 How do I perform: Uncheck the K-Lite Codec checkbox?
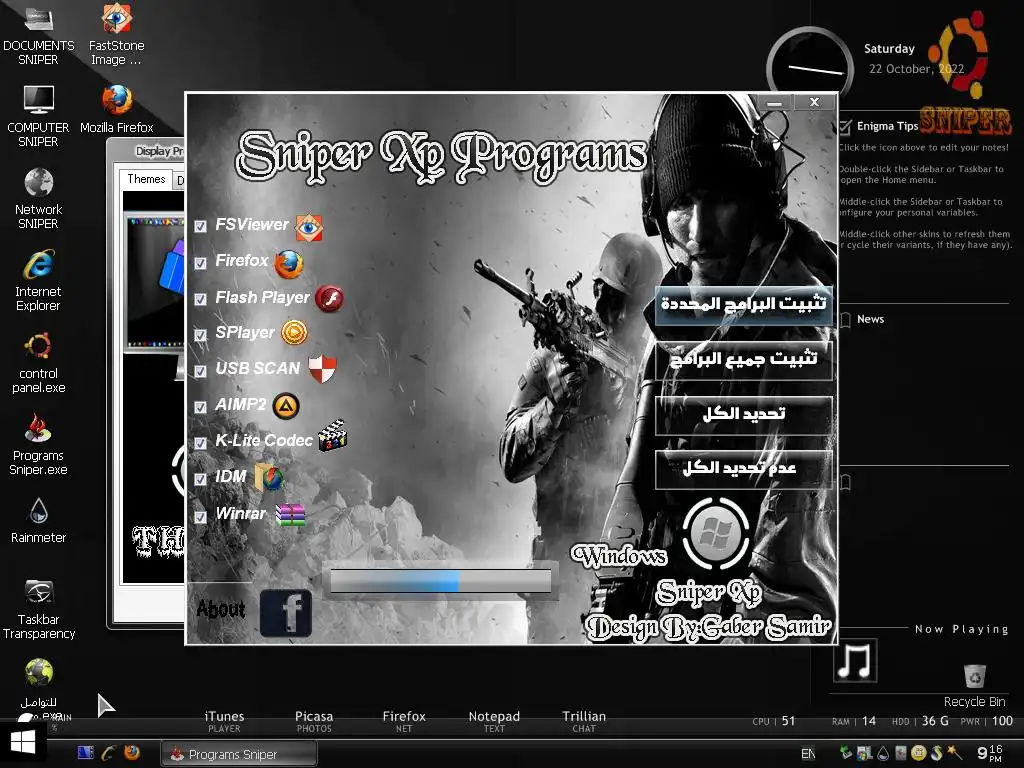pyautogui.click(x=200, y=443)
